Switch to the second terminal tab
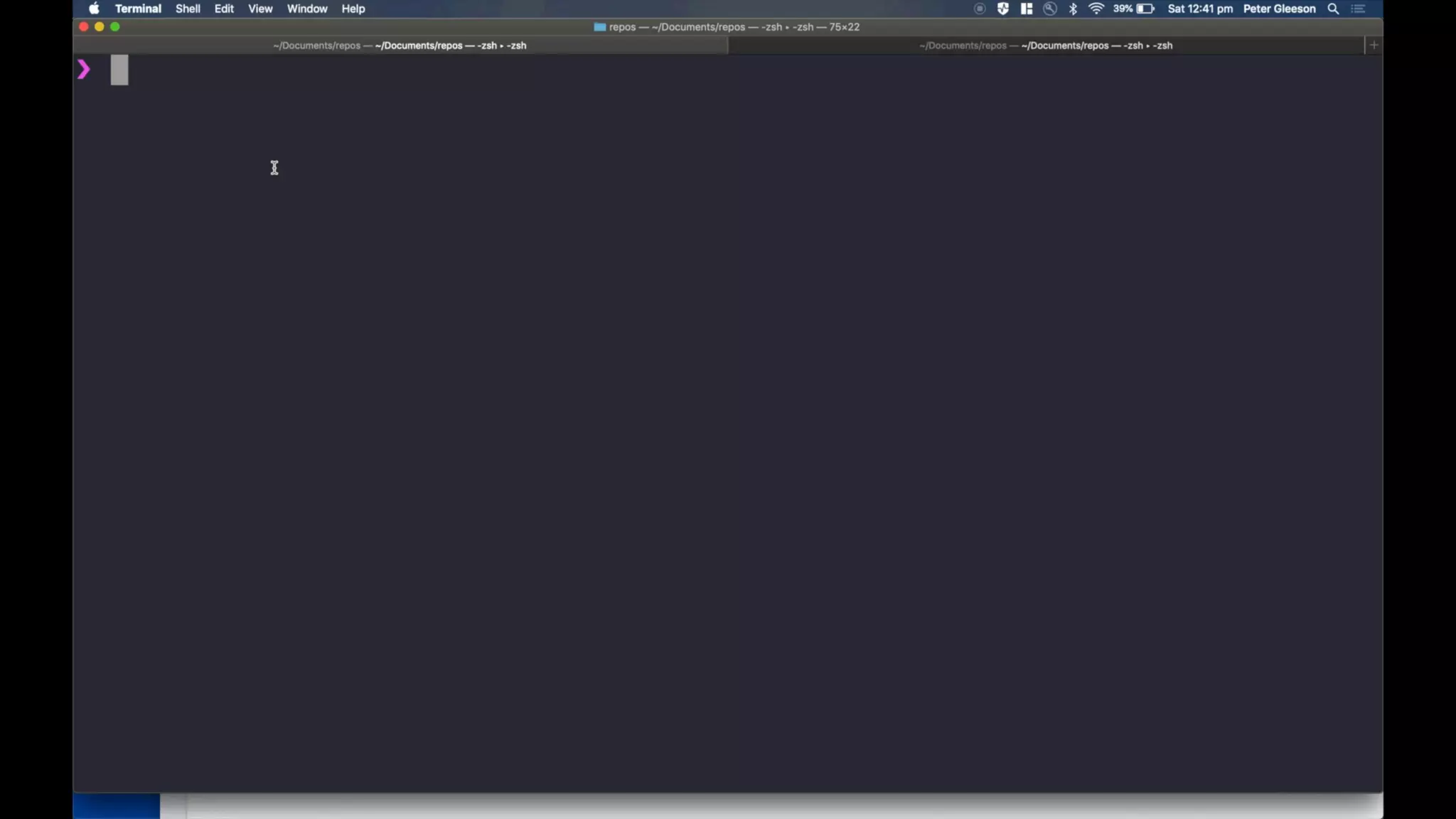 (1045, 45)
